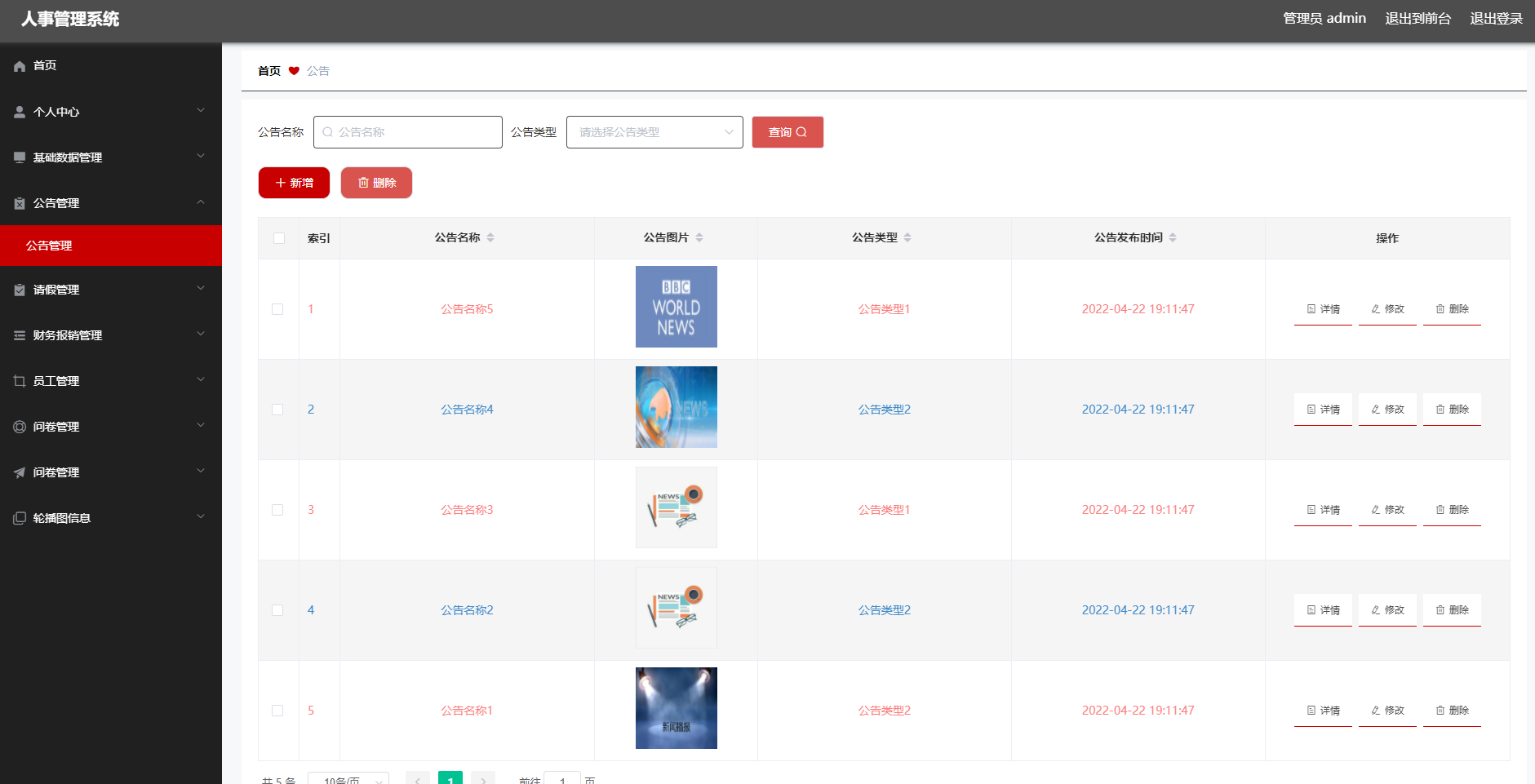Click the 问卷管理 paper-plane icon
This screenshot has height=784, width=1535.
pos(19,472)
